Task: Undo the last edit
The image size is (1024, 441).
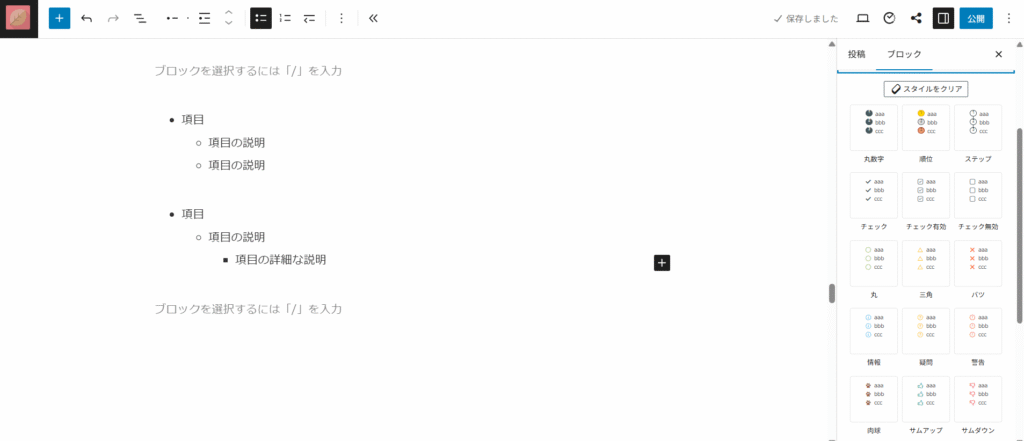Action: coord(87,18)
